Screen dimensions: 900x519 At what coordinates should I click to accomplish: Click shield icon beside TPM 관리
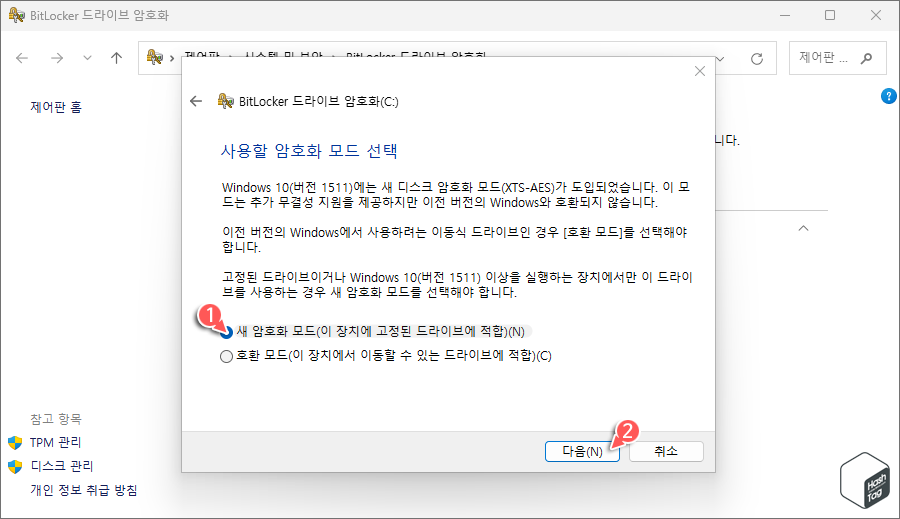click(x=15, y=443)
